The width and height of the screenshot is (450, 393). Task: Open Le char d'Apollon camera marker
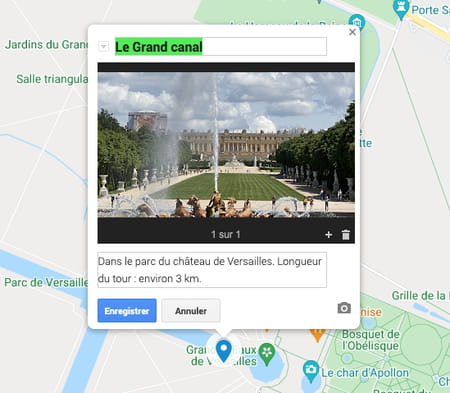pyautogui.click(x=311, y=371)
